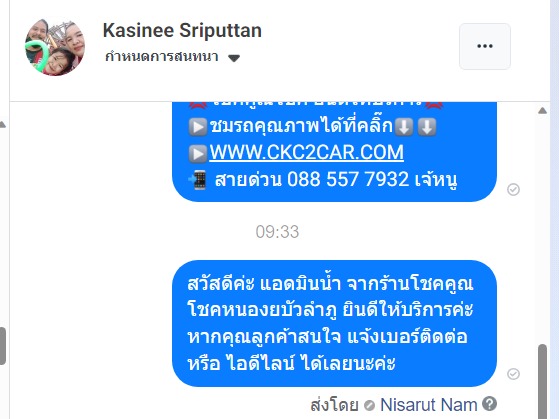
Task: Click the left panel scrollbar up arrow
Action: (2, 124)
